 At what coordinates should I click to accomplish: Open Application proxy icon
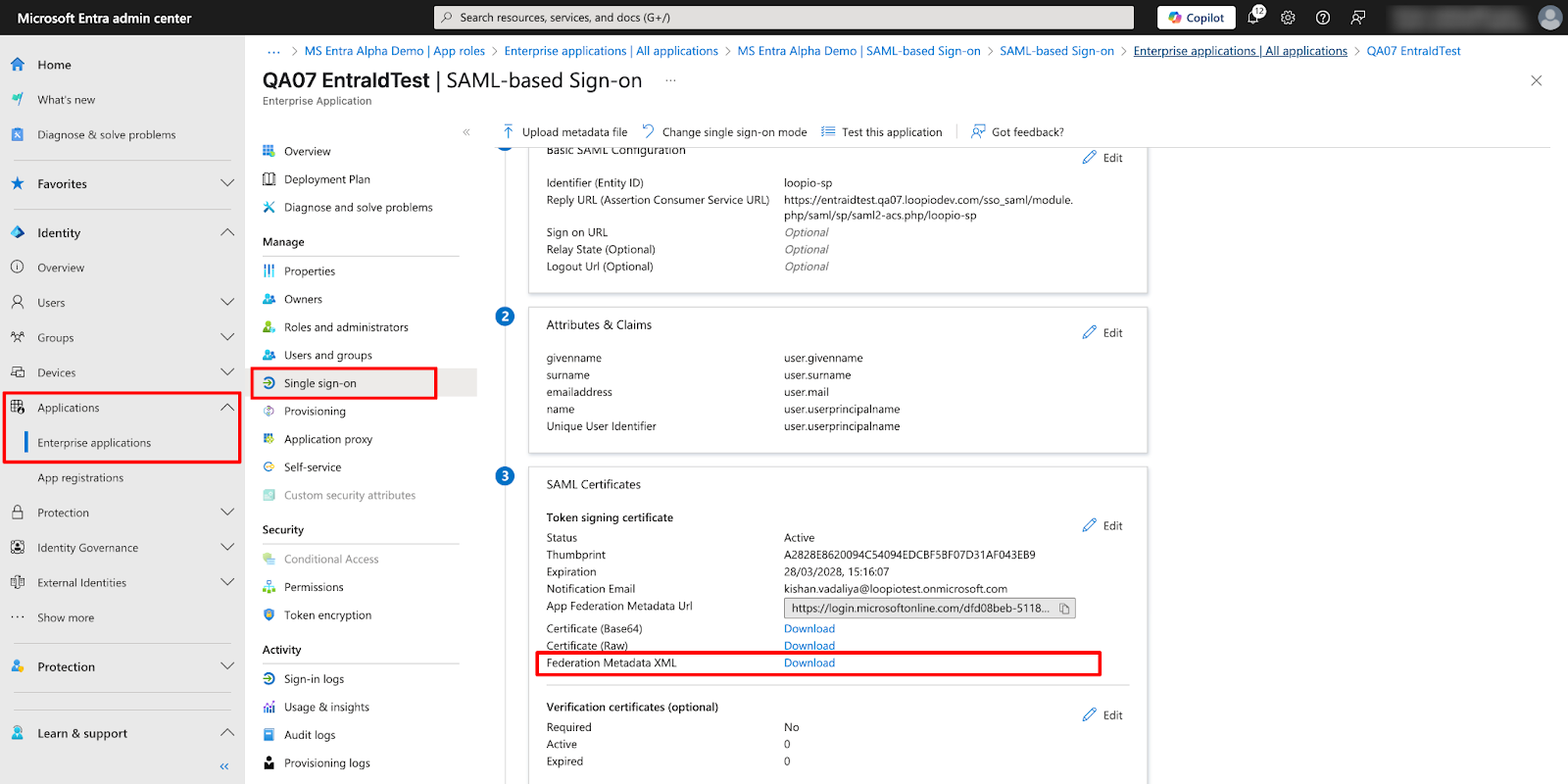coord(269,439)
